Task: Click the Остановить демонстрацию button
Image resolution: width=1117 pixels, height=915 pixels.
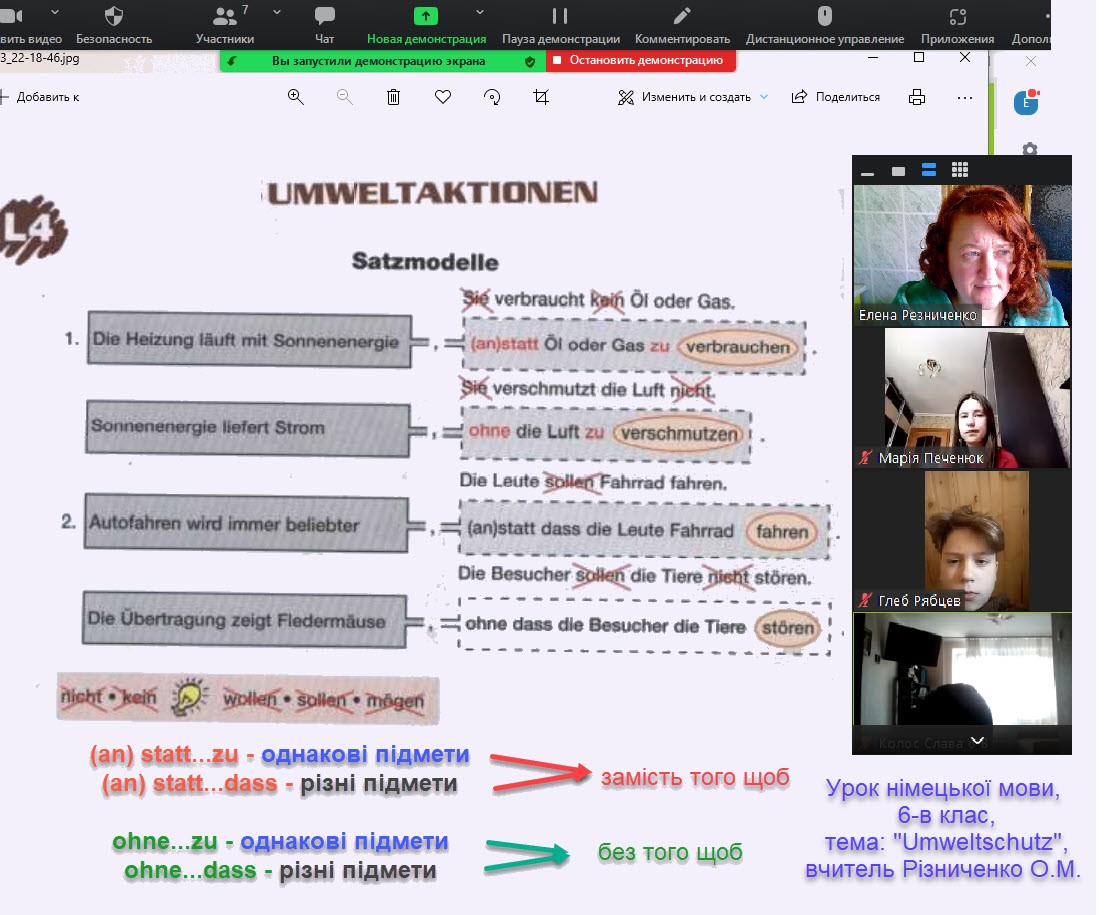Action: pos(640,60)
